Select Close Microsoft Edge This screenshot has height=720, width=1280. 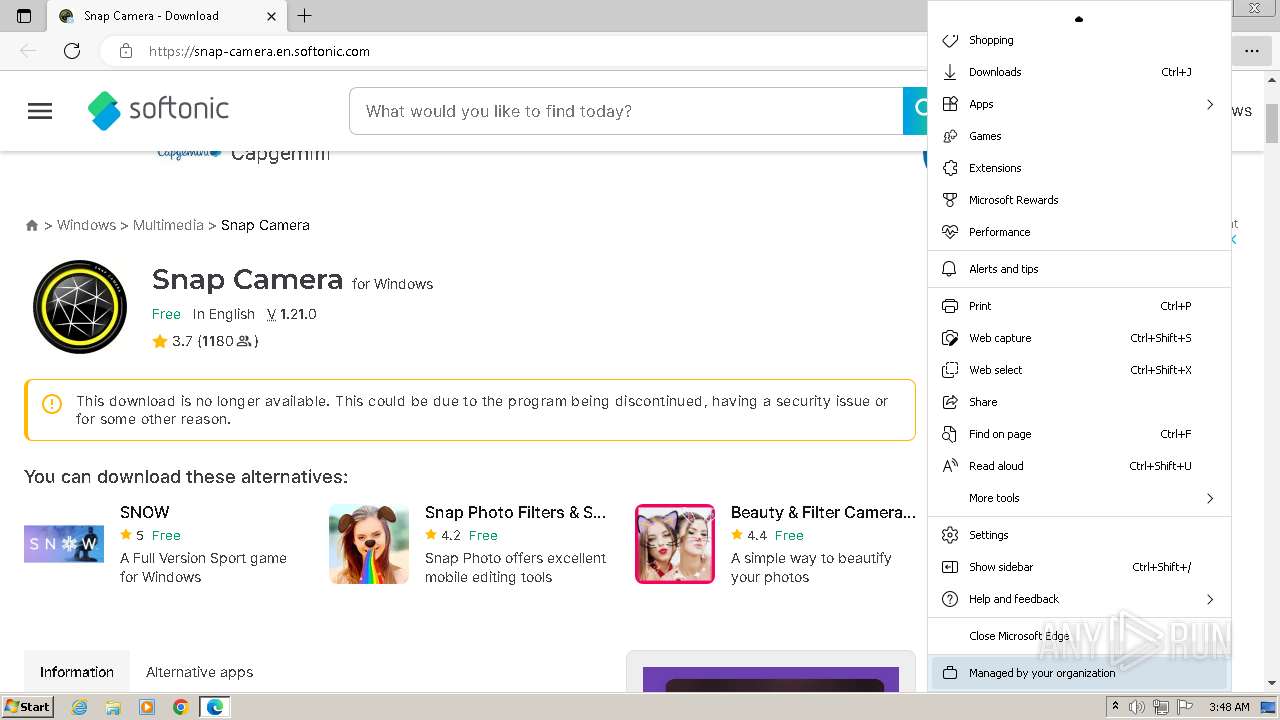tap(1079, 636)
